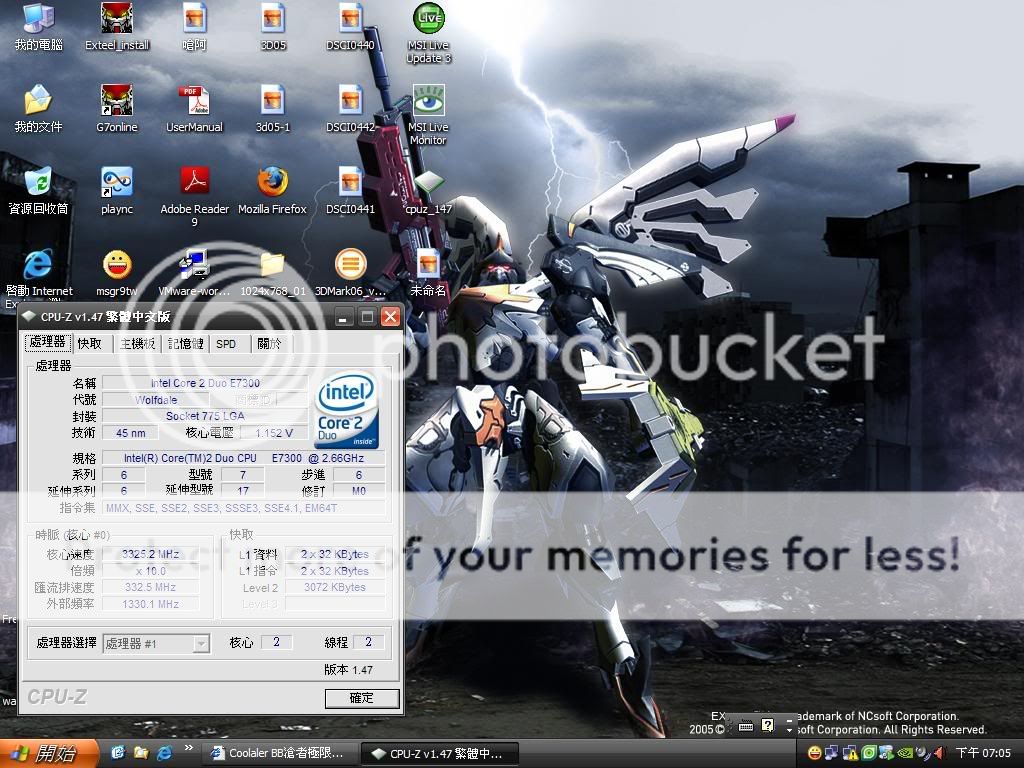Click the 代號 value Wolfdale
This screenshot has height=768, width=1024.
[156, 400]
